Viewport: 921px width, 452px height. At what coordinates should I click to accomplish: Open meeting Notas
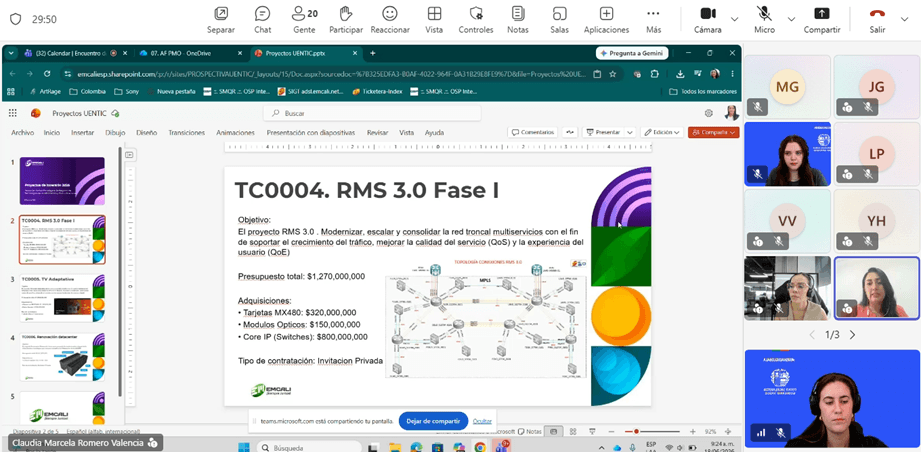coord(517,19)
